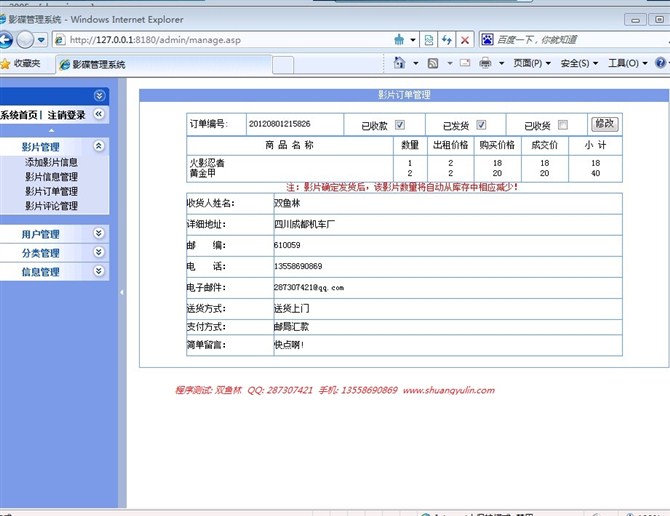Open 影片订单管理 in sidebar
The width and height of the screenshot is (670, 516).
pos(51,191)
